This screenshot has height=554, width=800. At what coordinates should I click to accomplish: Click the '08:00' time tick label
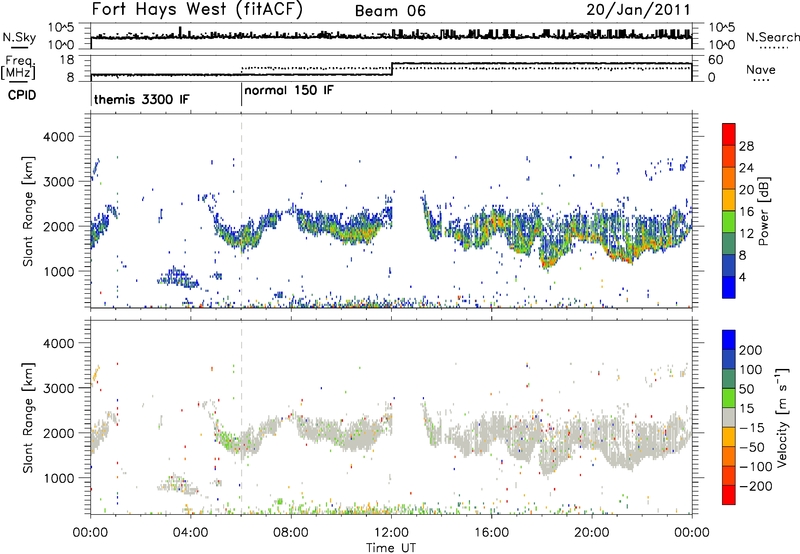[291, 533]
